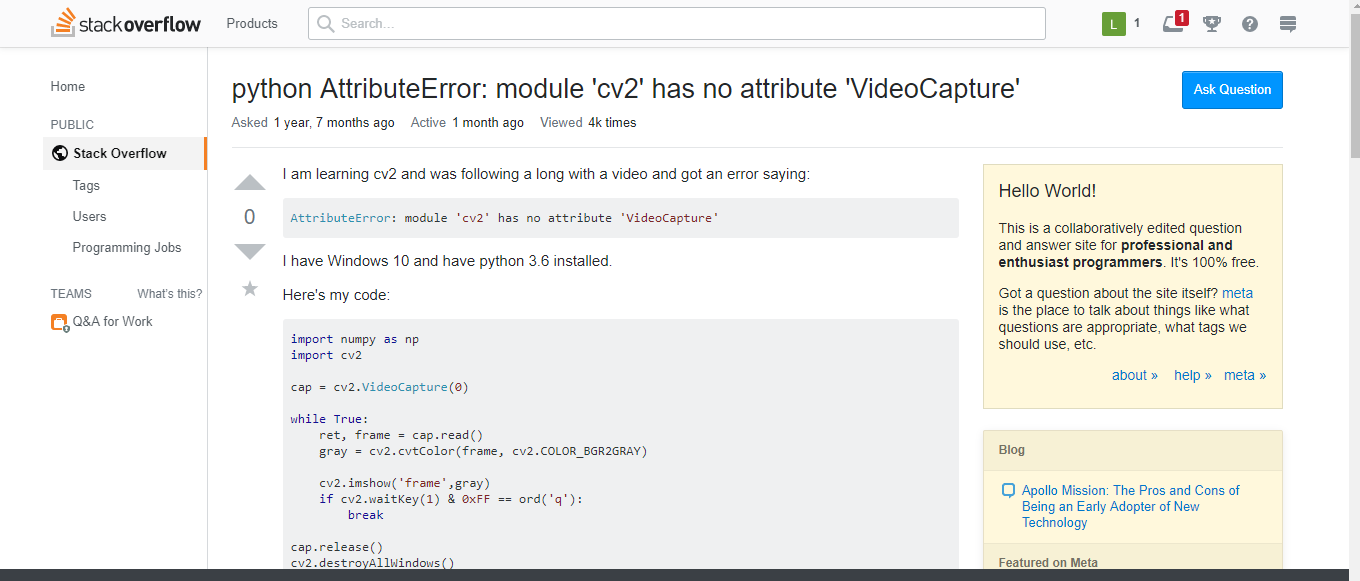Click the 'cap = cv2.VideoCapture(0)' code line
The image size is (1360, 581).
coord(380,387)
